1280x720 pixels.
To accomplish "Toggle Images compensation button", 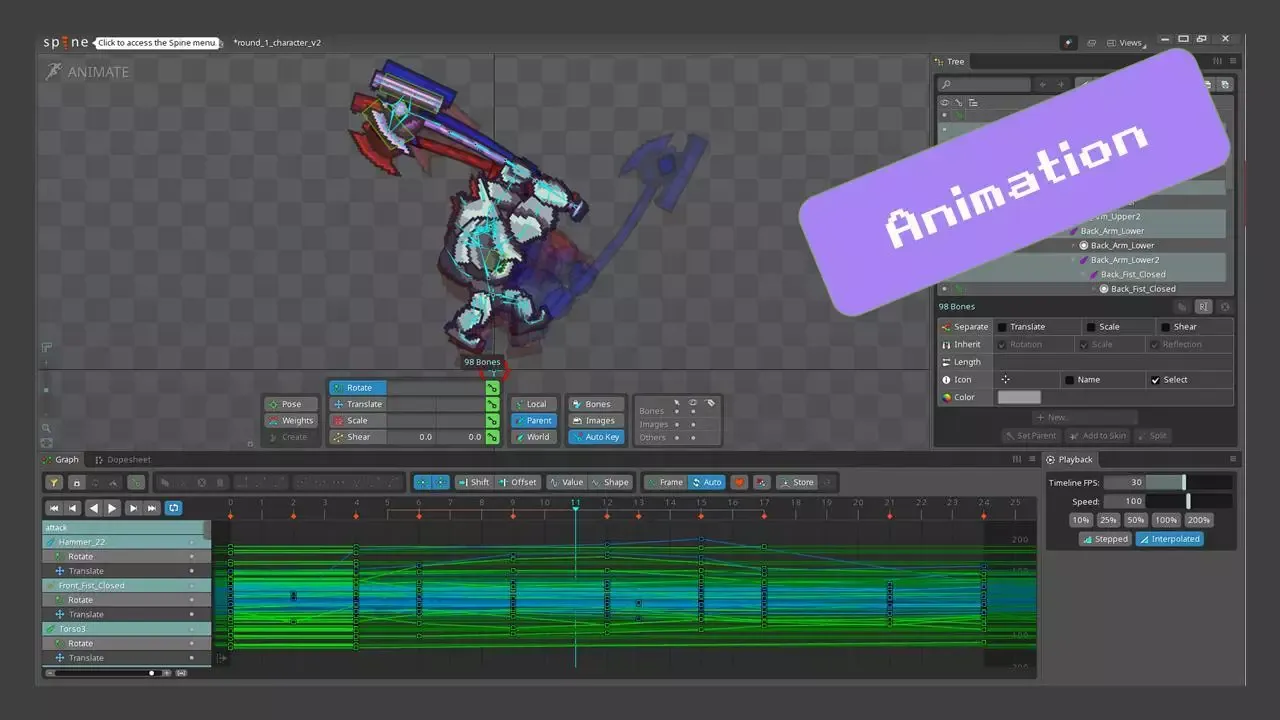I will tap(596, 421).
